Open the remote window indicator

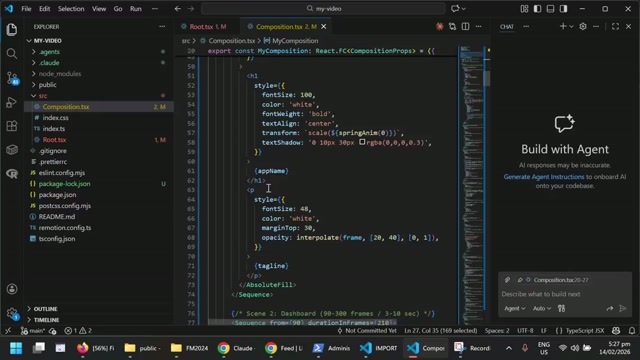point(8,331)
